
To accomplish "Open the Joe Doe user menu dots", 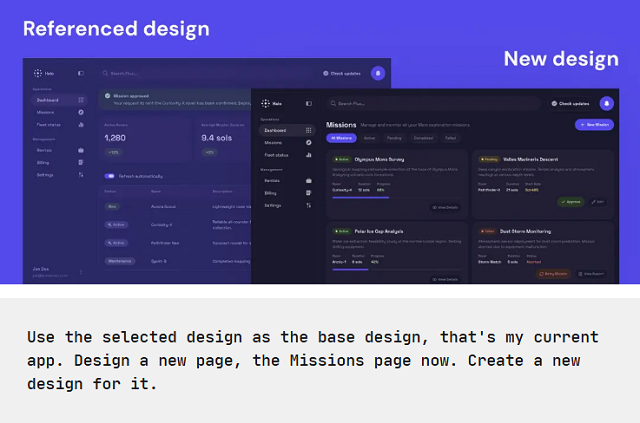I will click(81, 271).
